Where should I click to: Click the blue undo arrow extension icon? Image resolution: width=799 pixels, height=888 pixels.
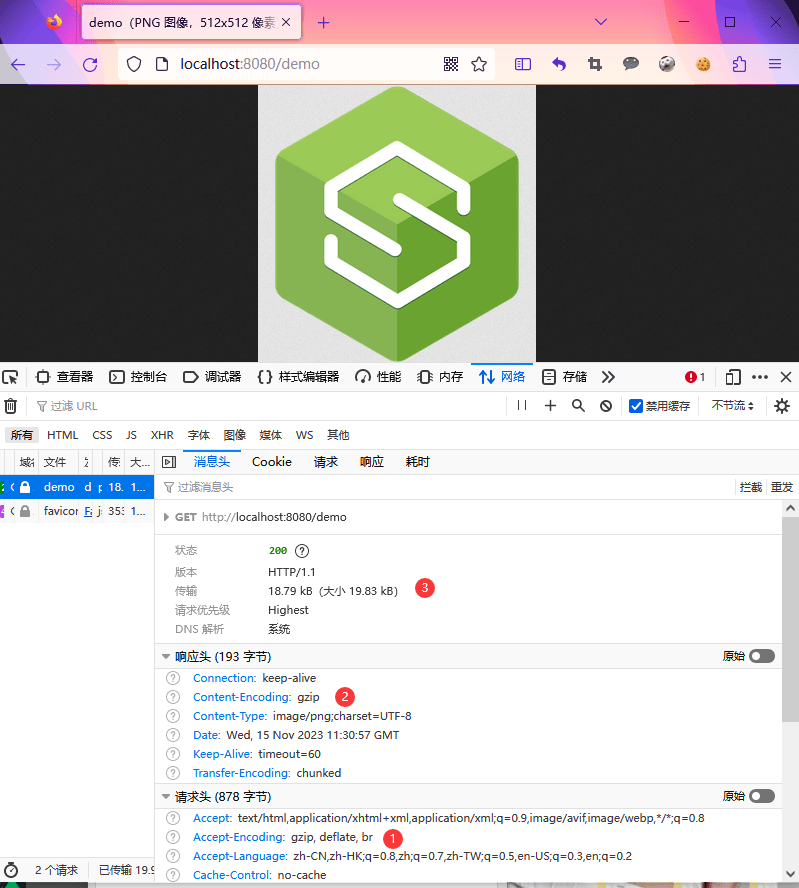559,64
